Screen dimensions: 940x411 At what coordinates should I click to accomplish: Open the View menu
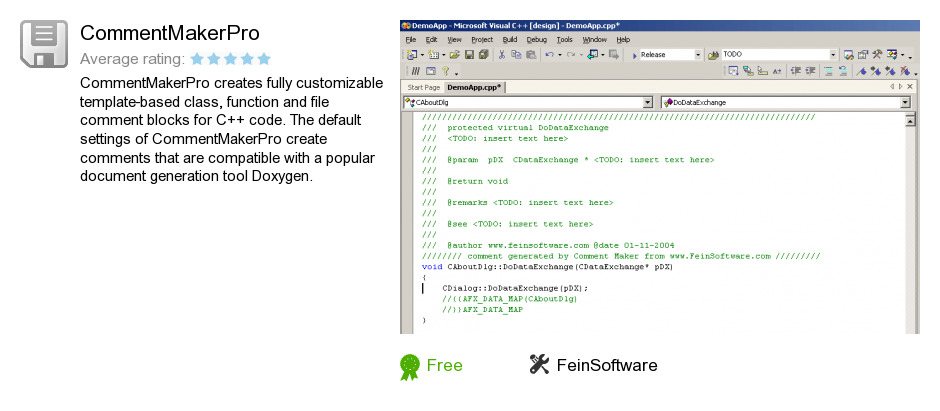(x=454, y=40)
